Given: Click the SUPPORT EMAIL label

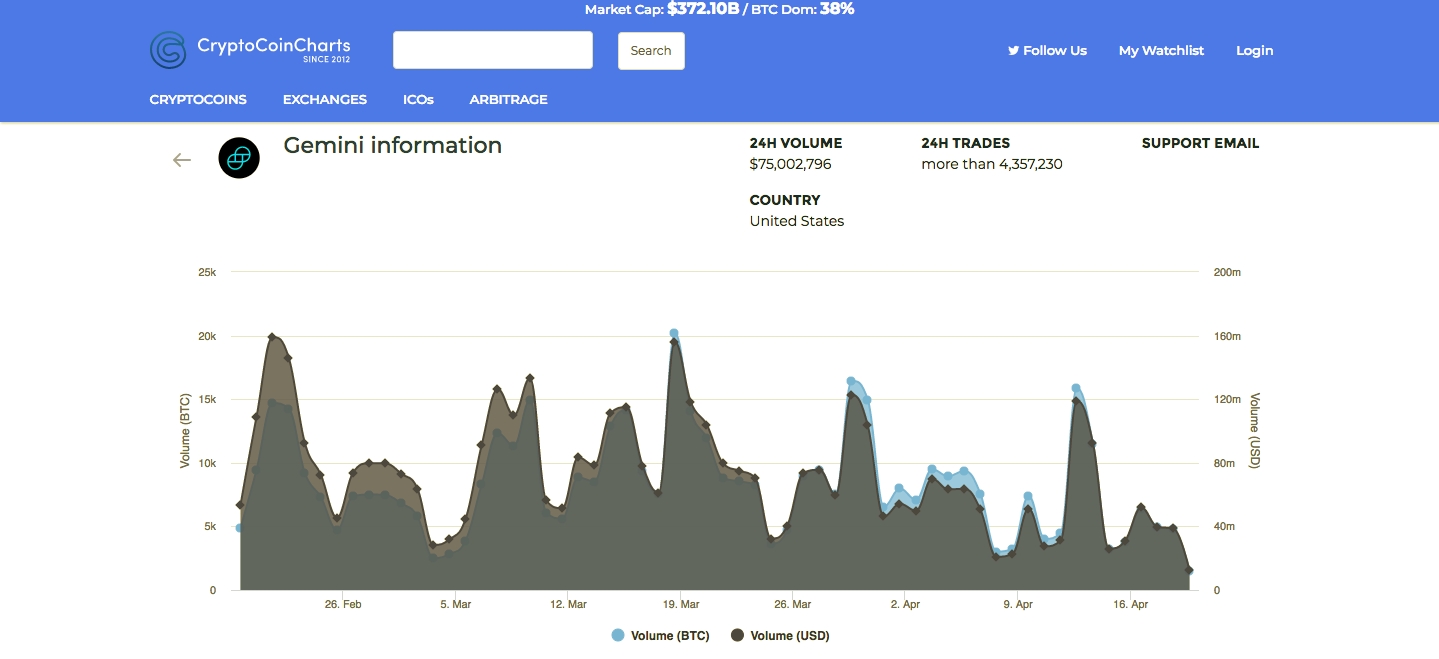Looking at the screenshot, I should click(x=1201, y=143).
